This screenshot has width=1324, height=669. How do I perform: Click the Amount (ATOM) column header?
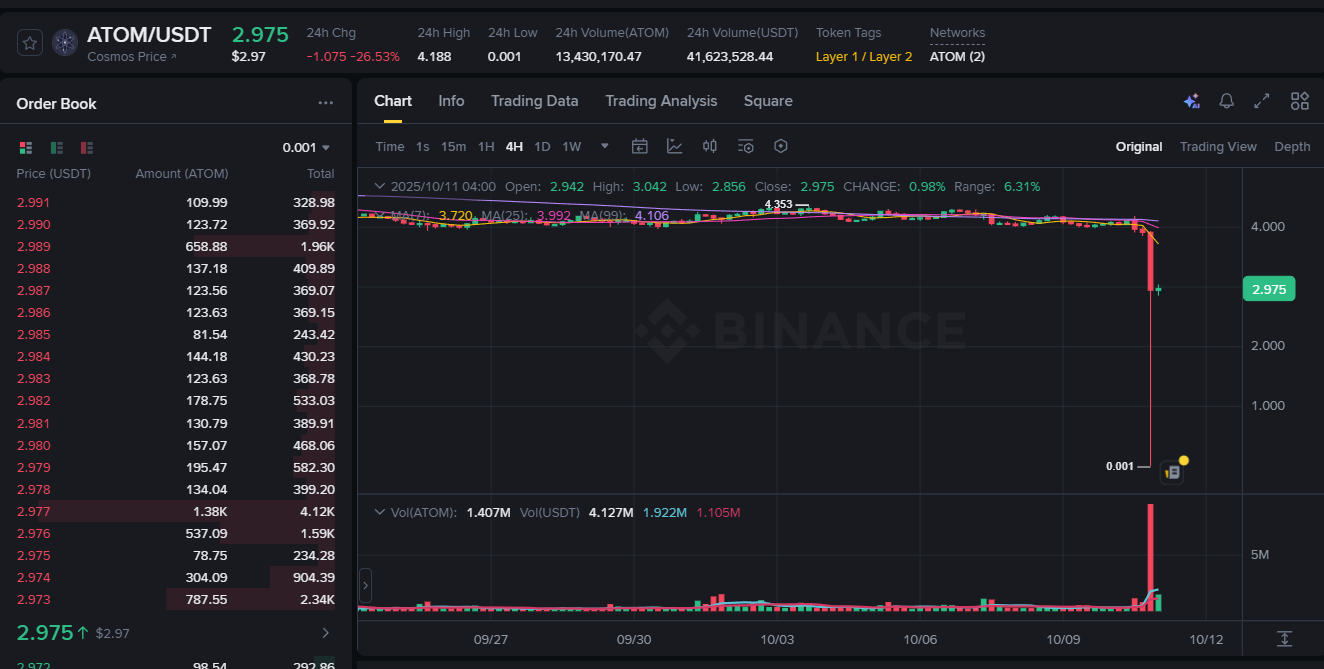click(x=182, y=174)
